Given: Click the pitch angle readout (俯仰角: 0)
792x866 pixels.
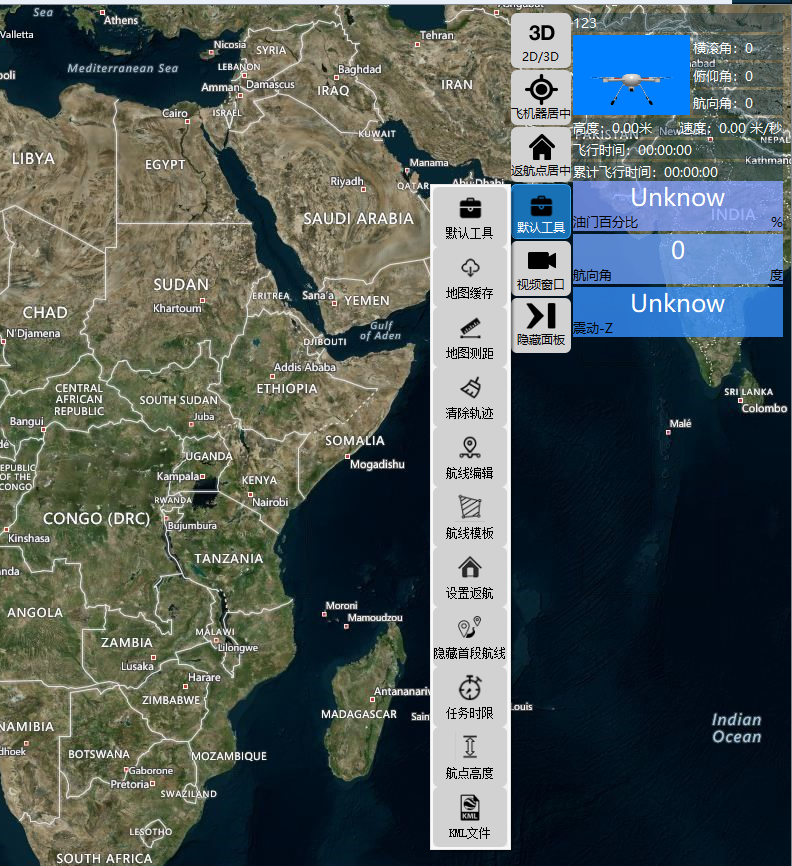Looking at the screenshot, I should 723,76.
